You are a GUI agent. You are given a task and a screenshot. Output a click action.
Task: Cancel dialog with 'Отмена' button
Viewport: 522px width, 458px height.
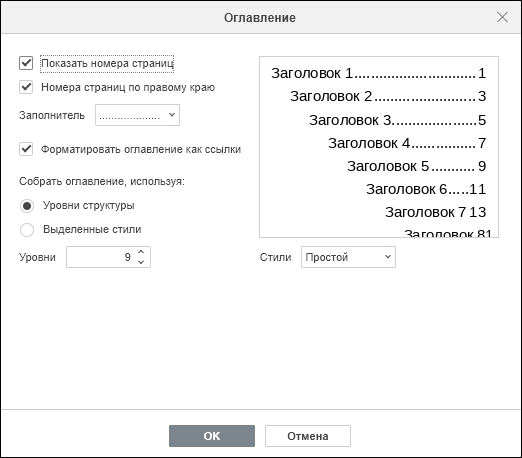tap(308, 436)
